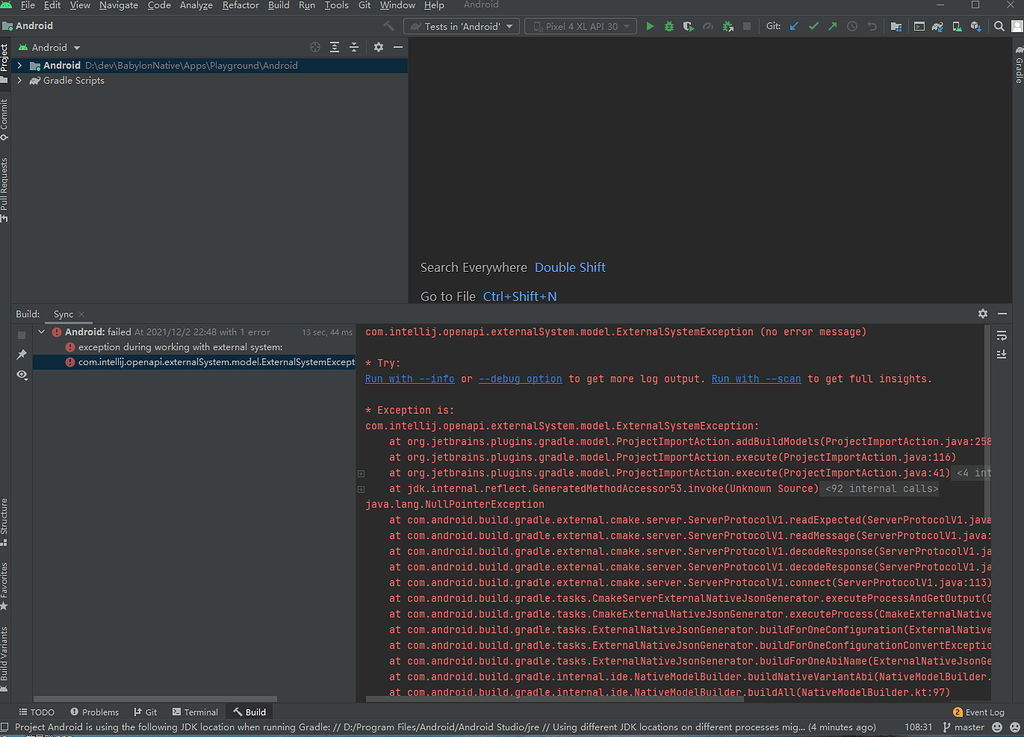Click 'Run with --info' link

click(x=410, y=379)
